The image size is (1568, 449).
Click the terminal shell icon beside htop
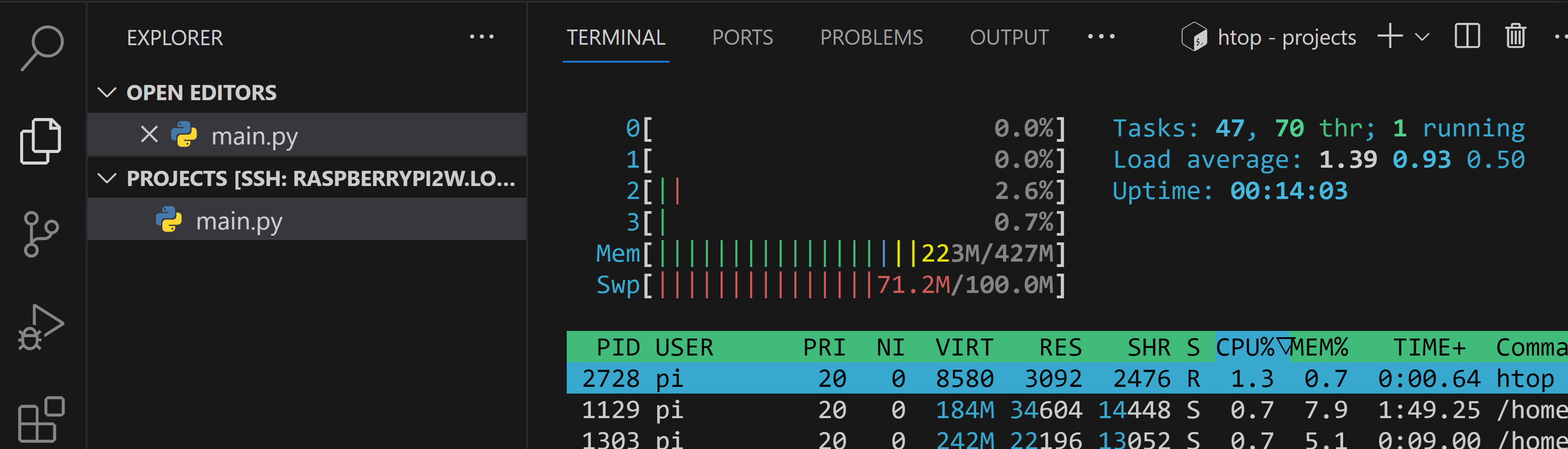tap(1194, 37)
